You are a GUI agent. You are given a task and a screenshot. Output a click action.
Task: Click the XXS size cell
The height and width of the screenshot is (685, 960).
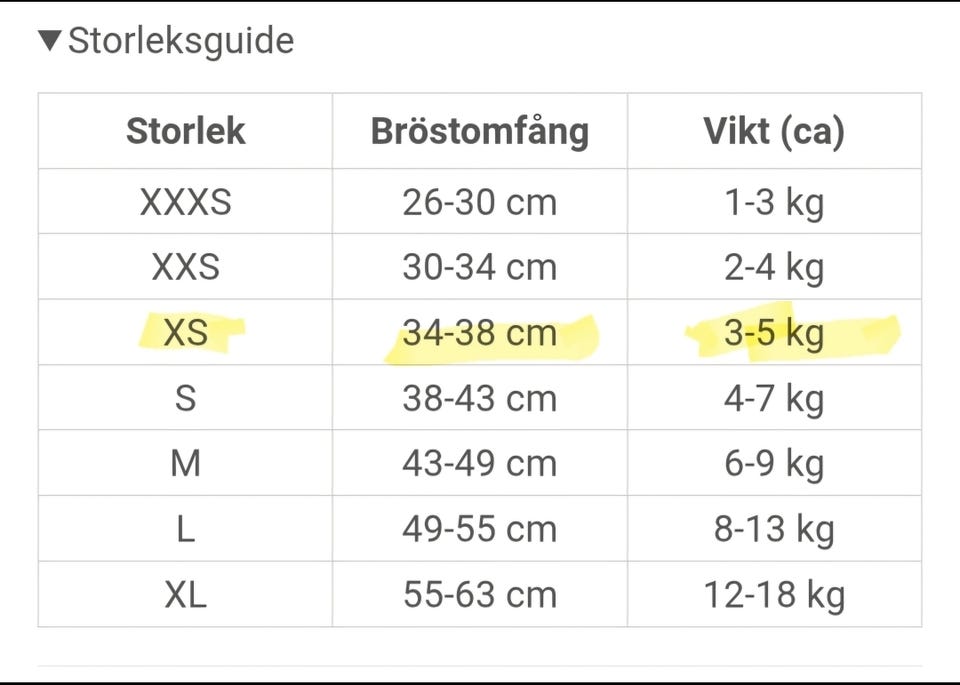click(x=185, y=267)
